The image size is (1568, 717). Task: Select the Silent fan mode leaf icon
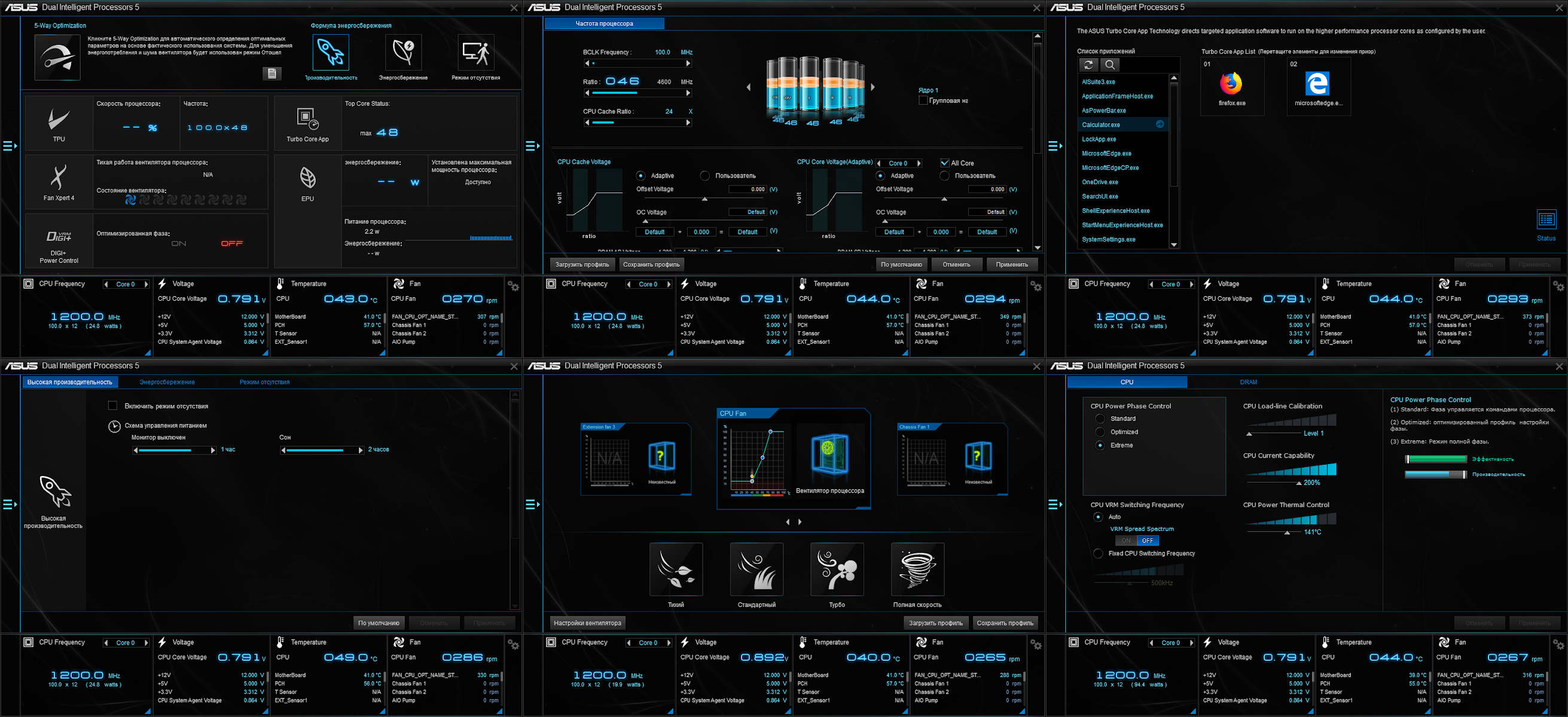676,569
